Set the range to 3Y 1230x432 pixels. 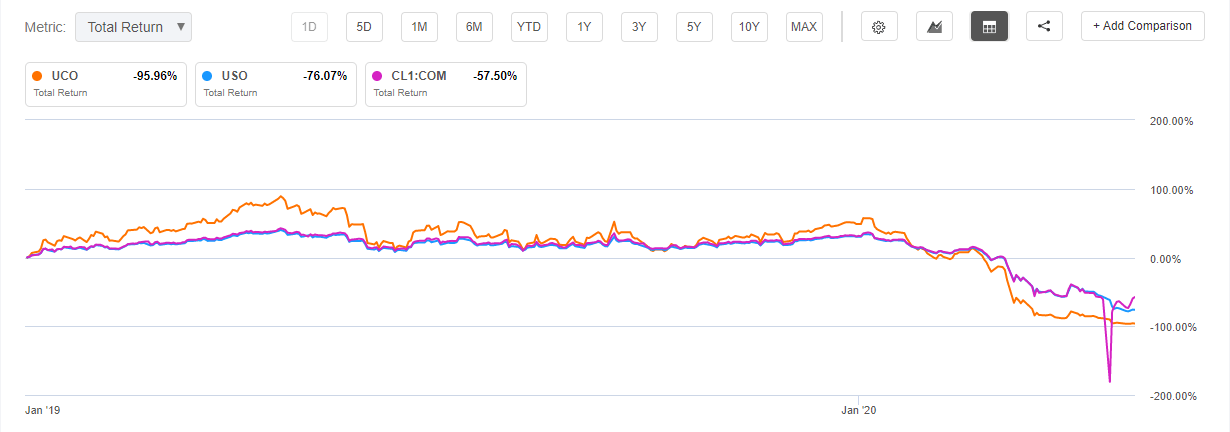click(x=639, y=27)
